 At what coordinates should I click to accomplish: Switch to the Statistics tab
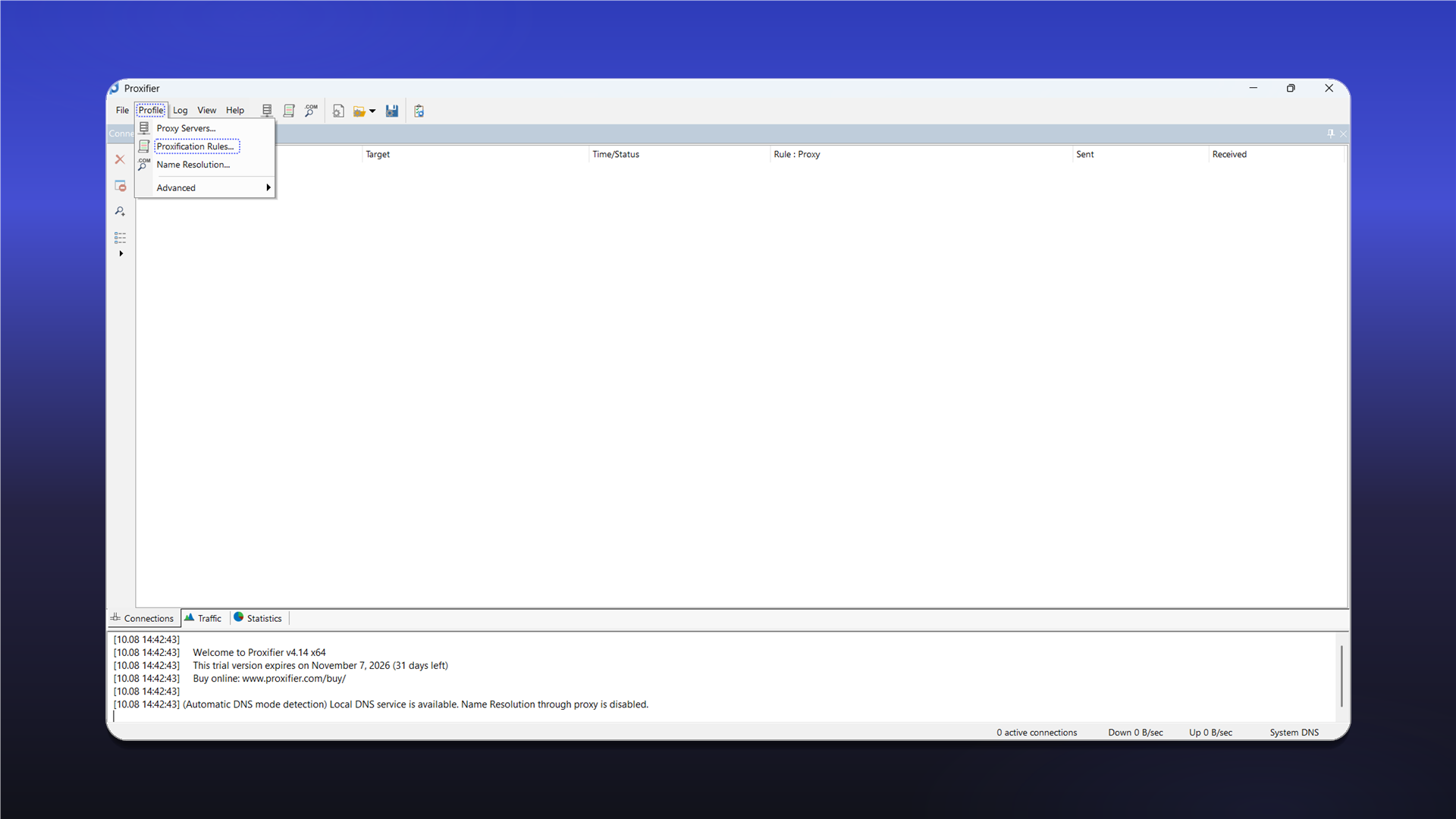point(258,618)
